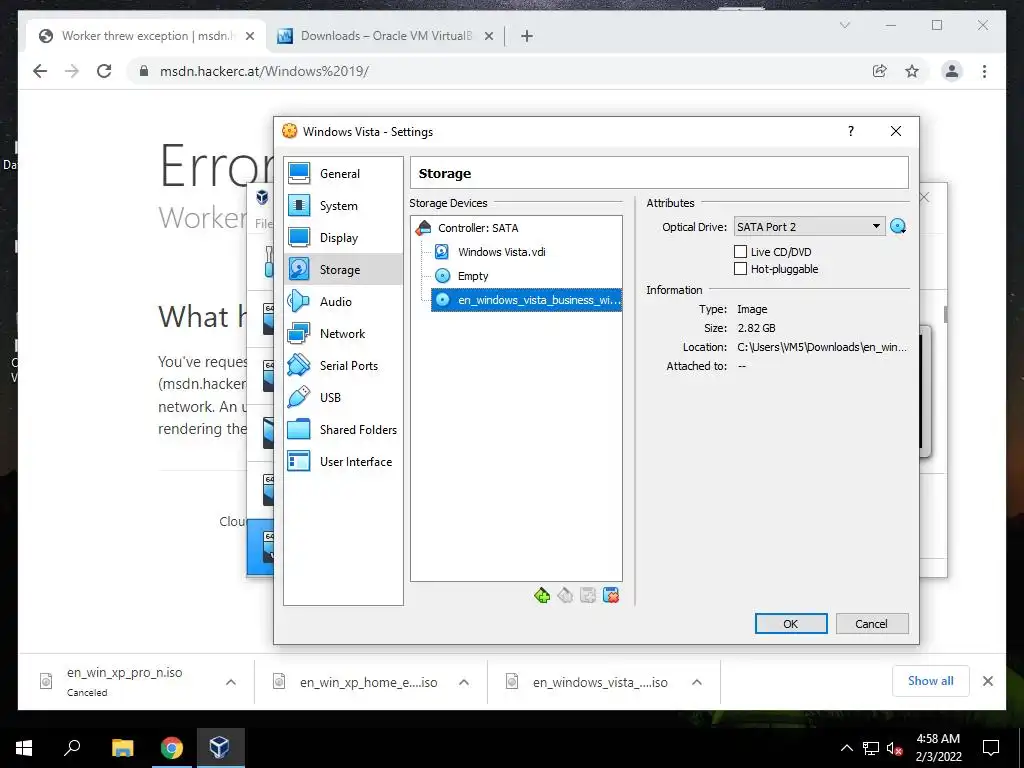1024x768 pixels.
Task: Open the Windows Start menu
Action: 24,748
